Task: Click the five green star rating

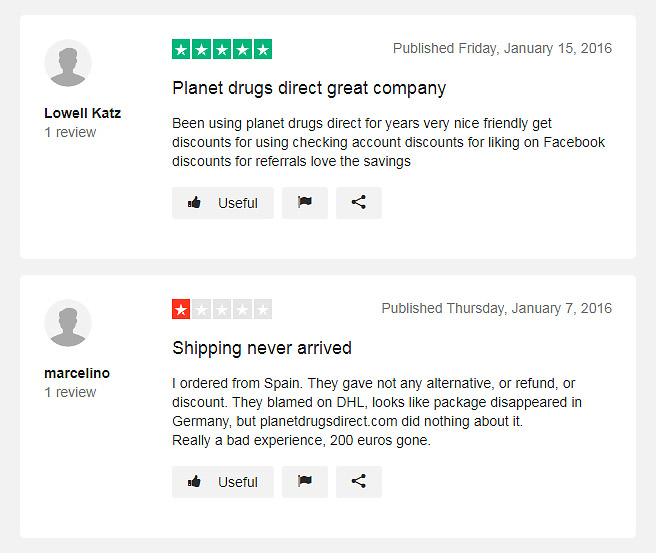Action: click(222, 49)
